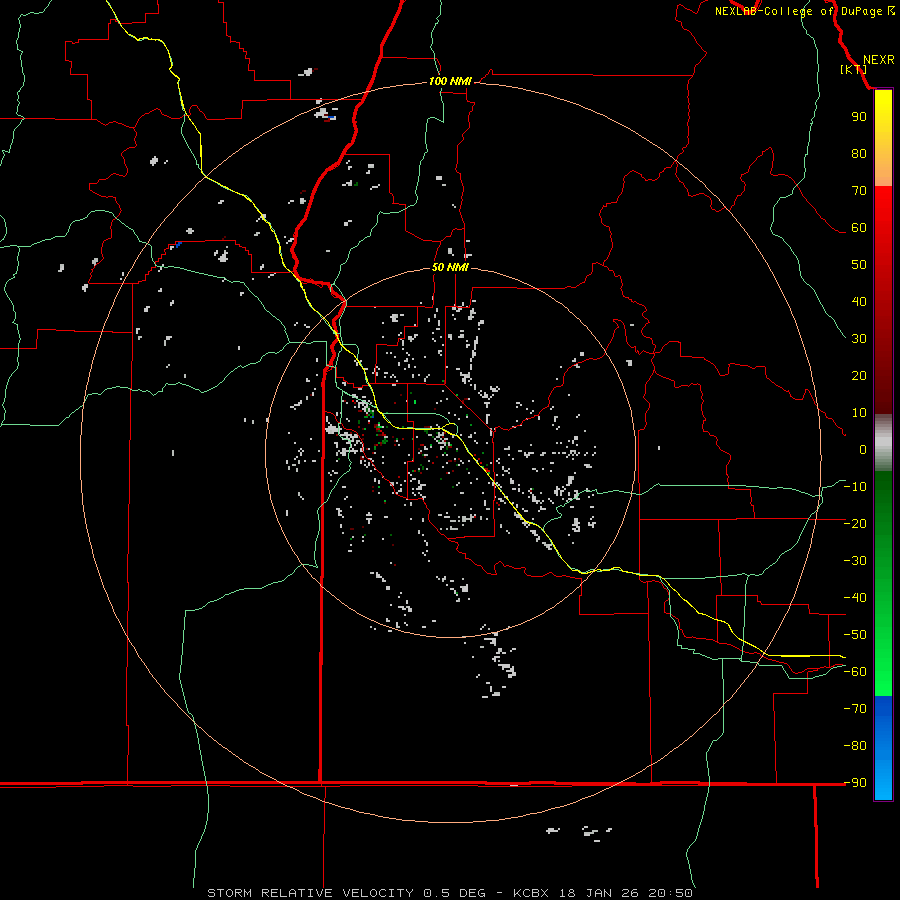Click the "-20" scale value
This screenshot has height=900, width=900.
(855, 524)
